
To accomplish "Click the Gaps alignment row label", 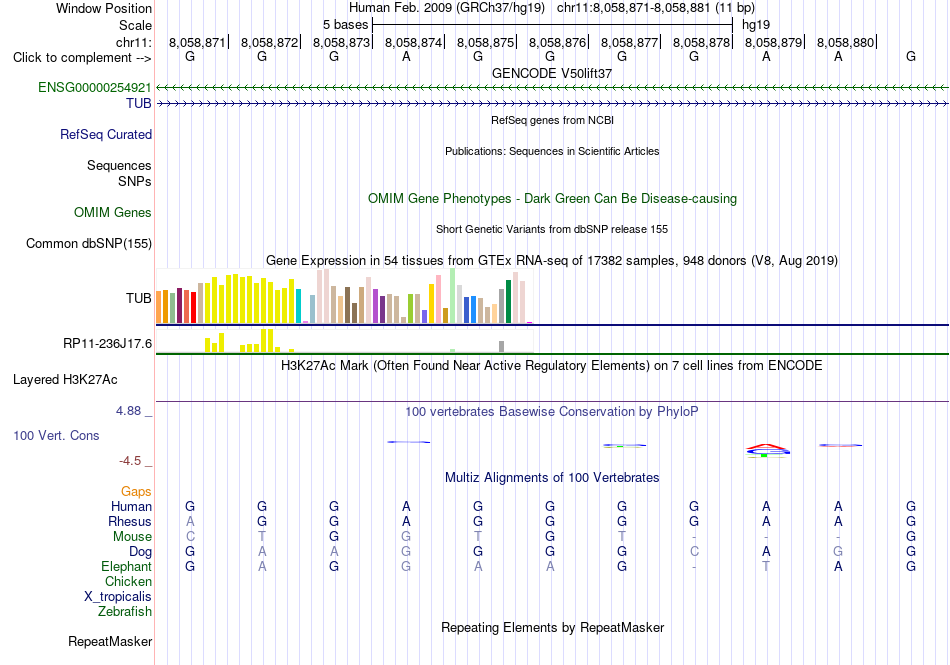I will (136, 491).
